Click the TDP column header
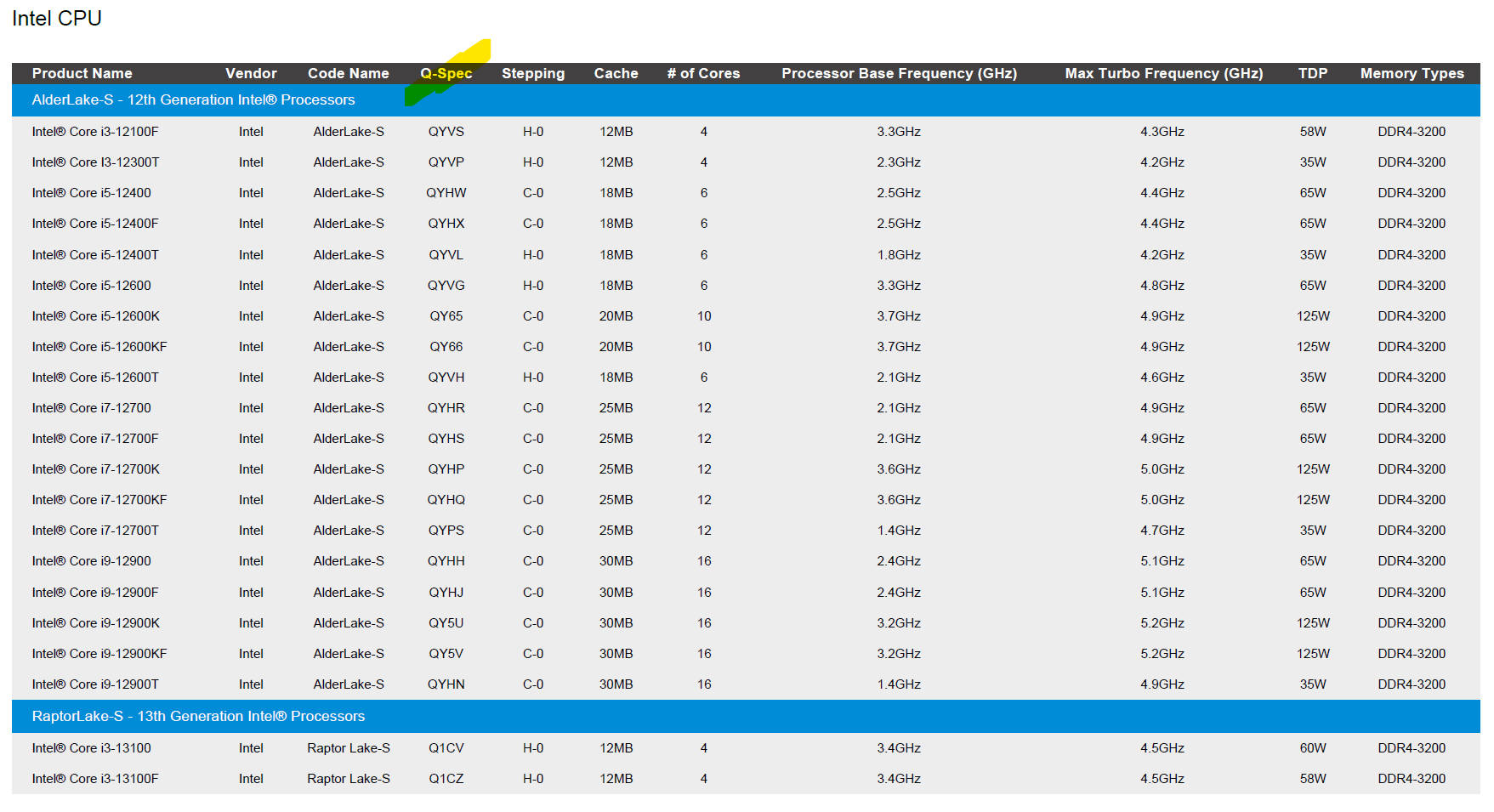 coord(1312,73)
